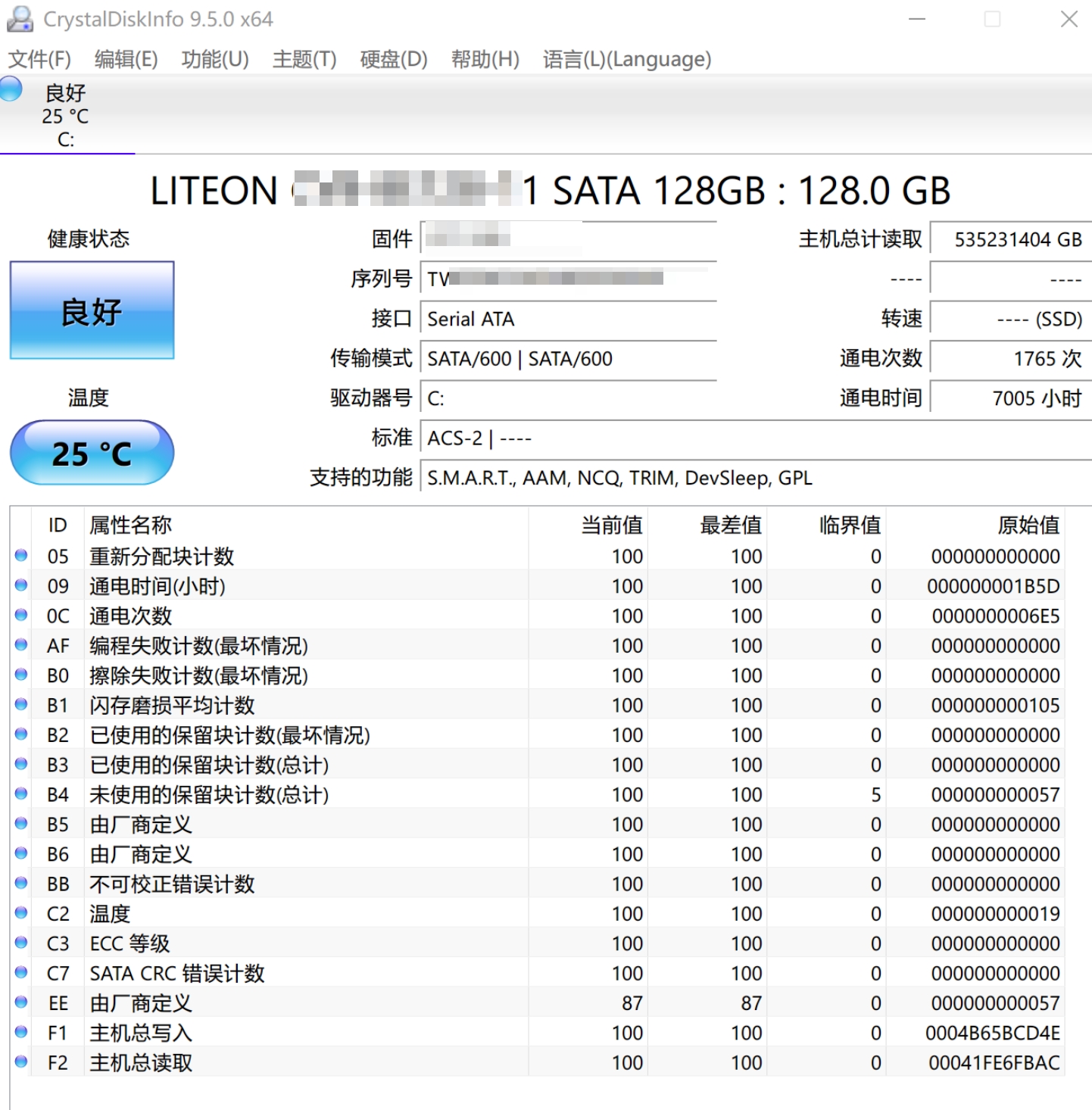Click the 原始值 column header
1092x1110 pixels.
(x=1028, y=525)
